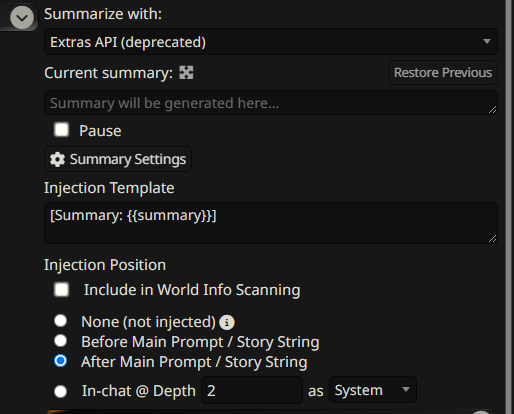Open the System role dropdown
Viewport: 514px width, 414px height.
372,390
